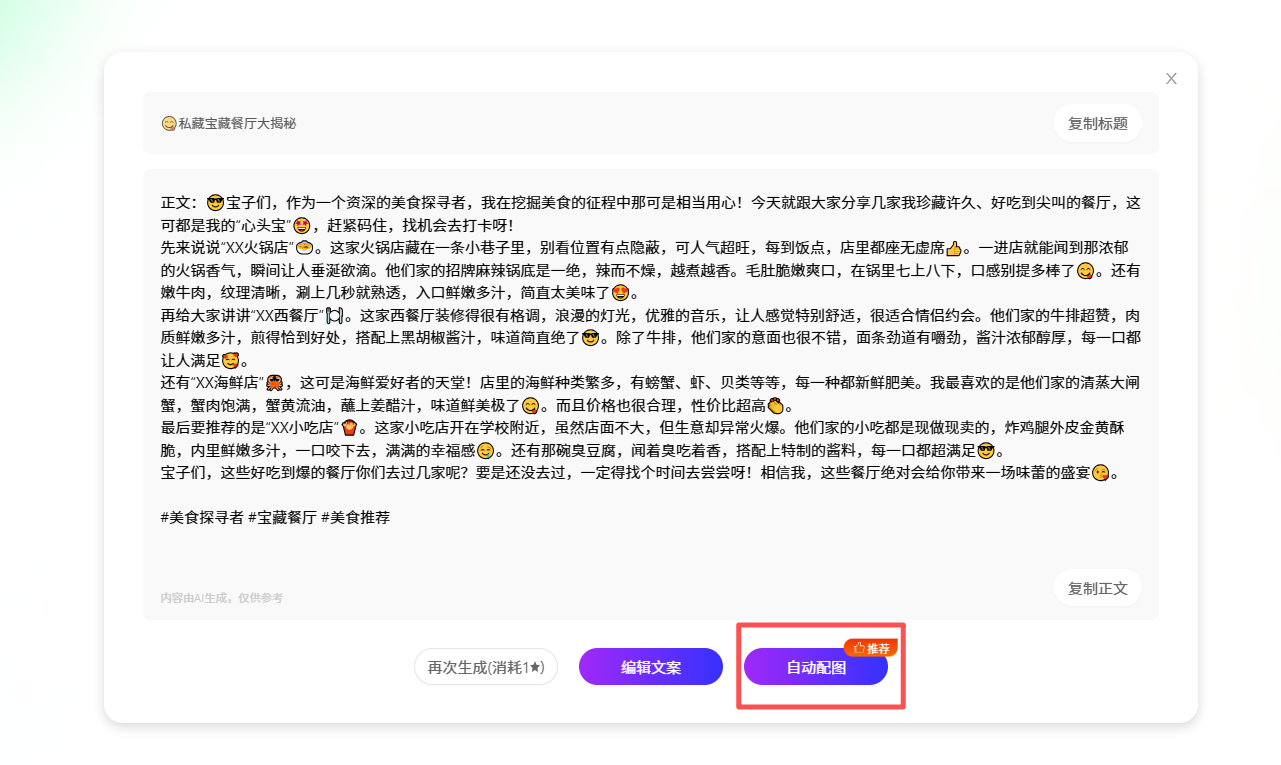Viewport: 1281px width, 765px height.
Task: Open the 编辑文案 editor
Action: [x=650, y=667]
